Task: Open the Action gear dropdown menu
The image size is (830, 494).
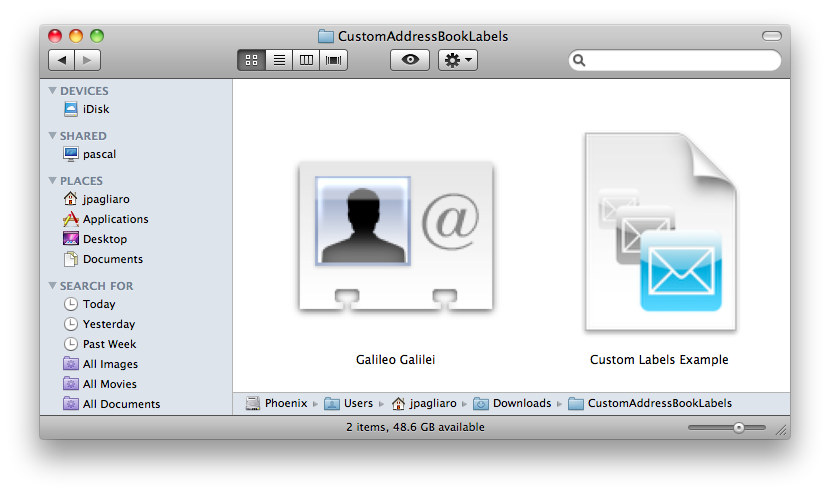Action: click(x=458, y=60)
